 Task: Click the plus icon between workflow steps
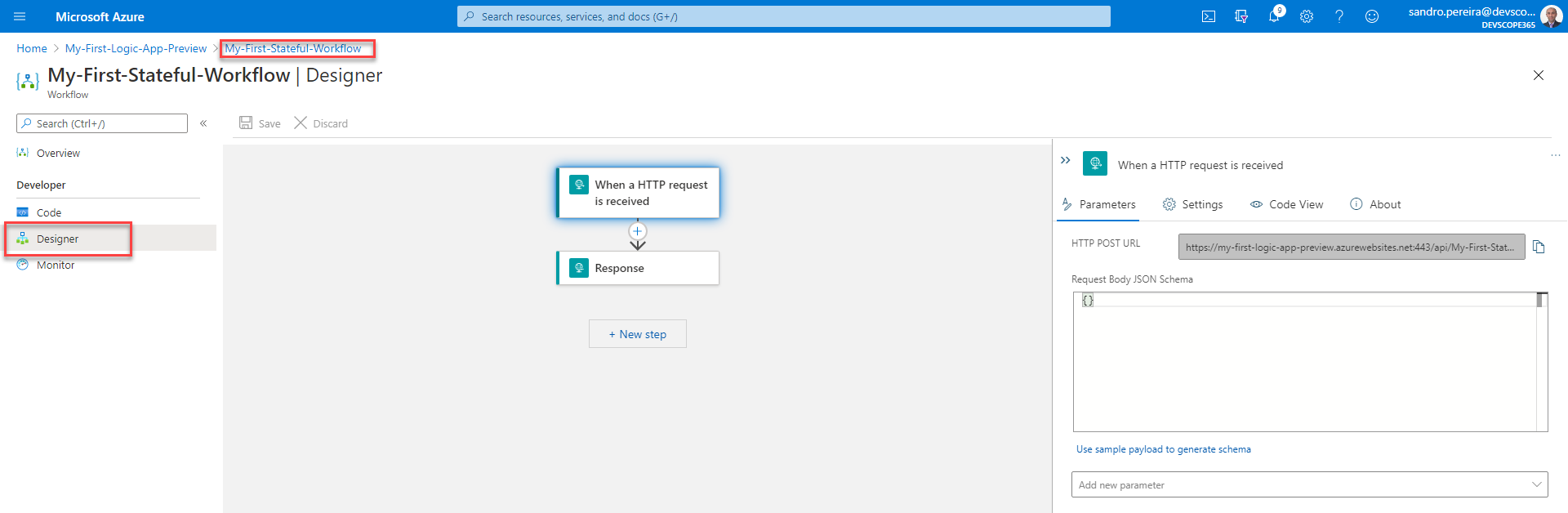pyautogui.click(x=638, y=231)
